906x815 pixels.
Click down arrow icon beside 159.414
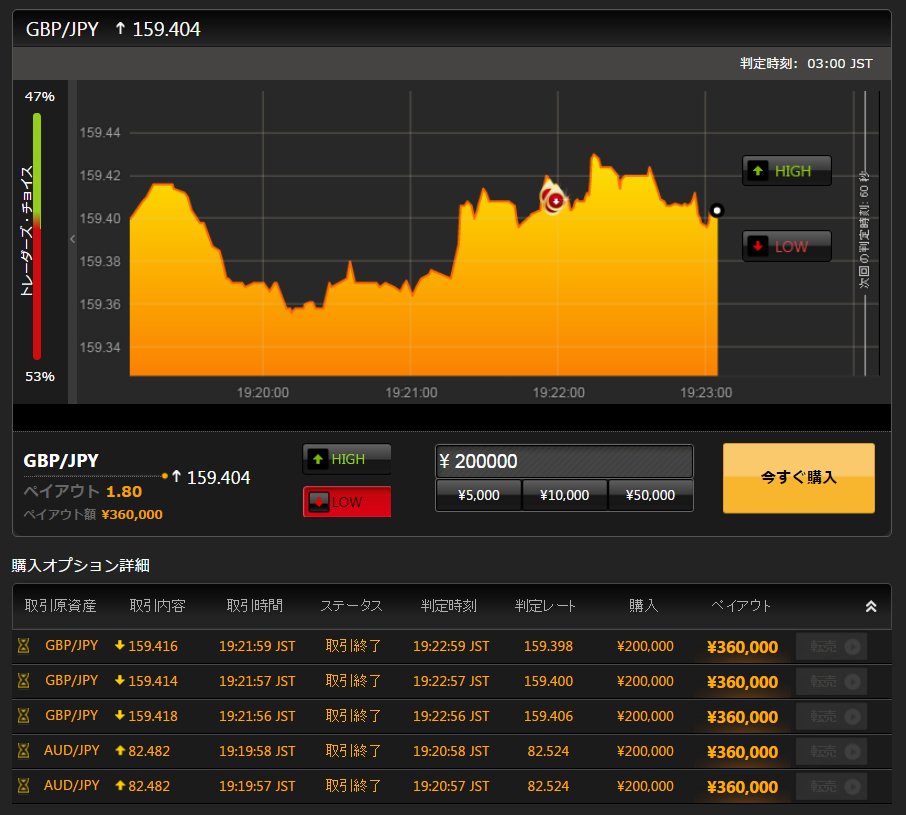(x=120, y=680)
